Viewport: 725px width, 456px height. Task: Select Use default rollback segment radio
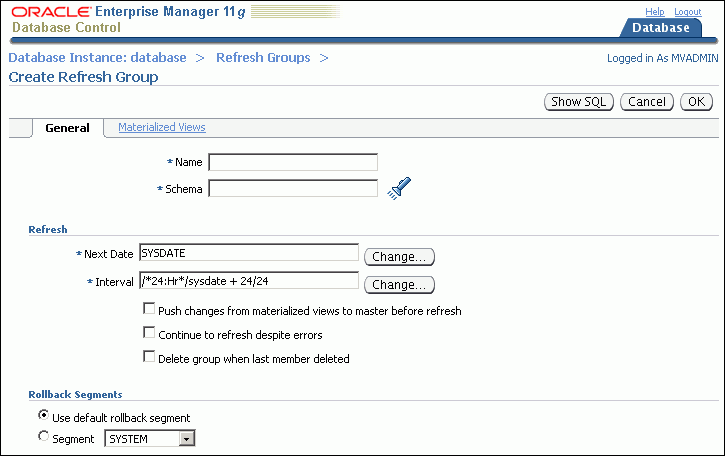43,415
